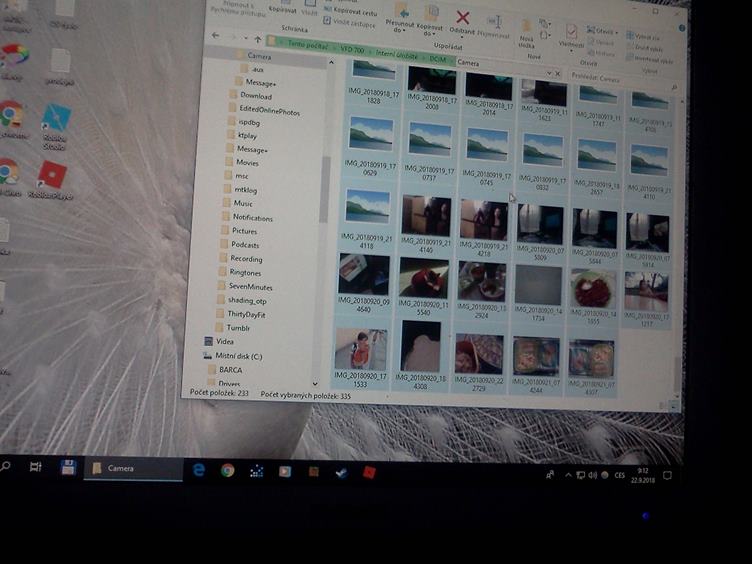Click 'Tento počítač' in the address bar
The image size is (752, 564).
point(307,45)
